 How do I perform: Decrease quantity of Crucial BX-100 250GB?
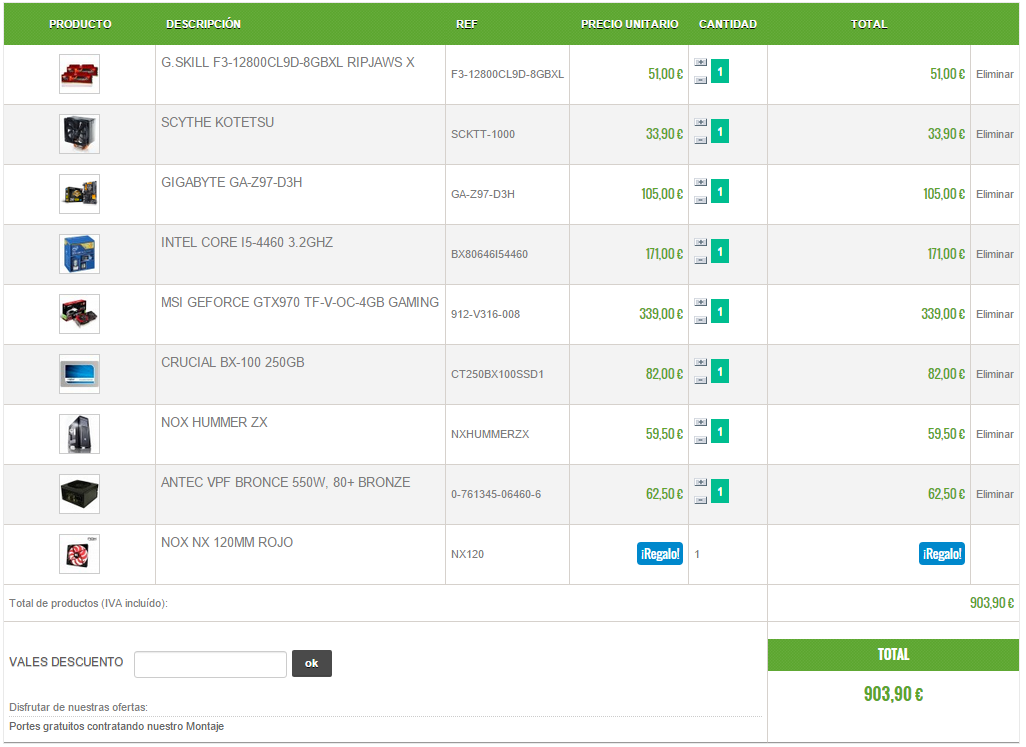pyautogui.click(x=701, y=380)
